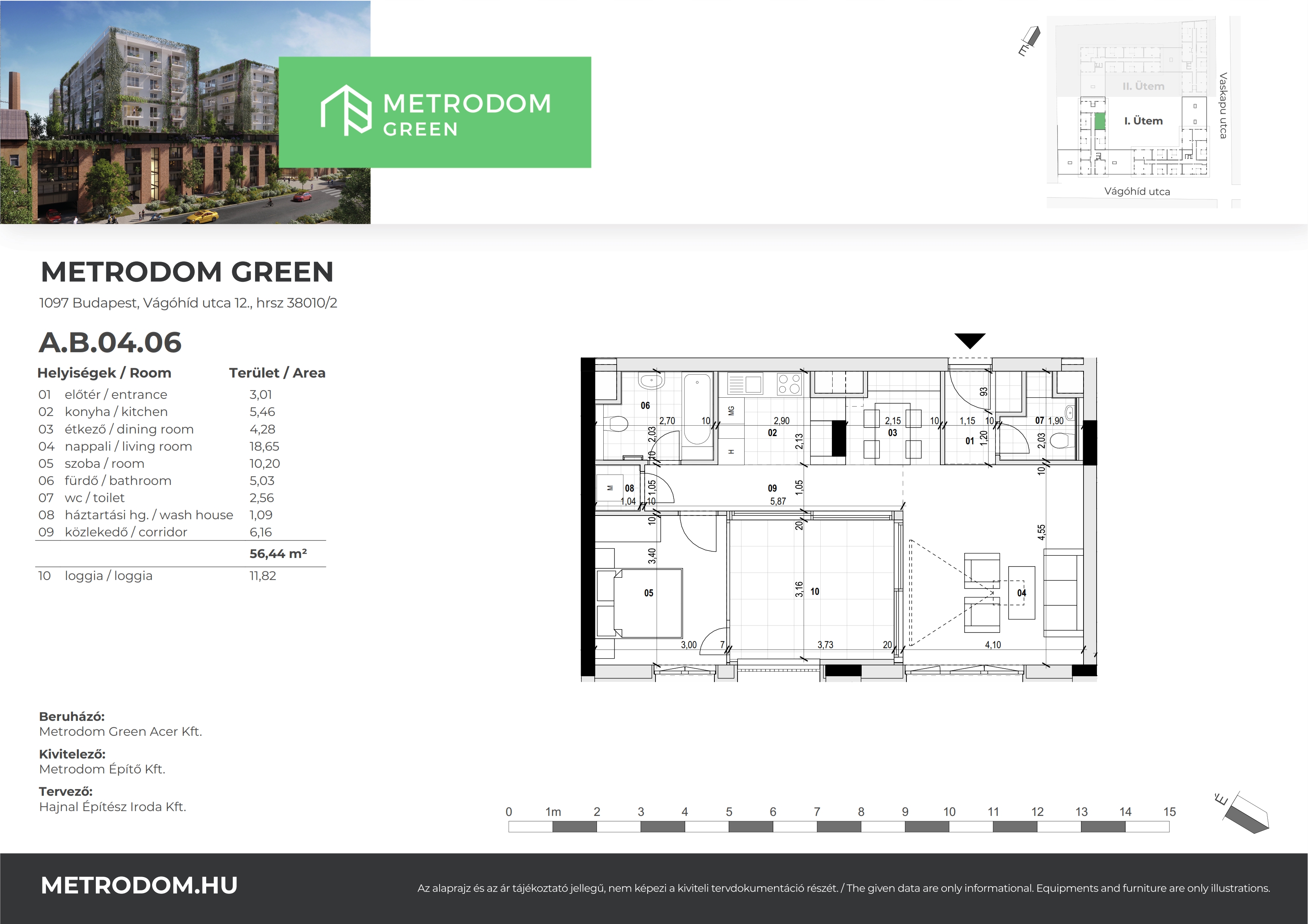
Task: Click the Metrodom Green logo banner
Action: [435, 112]
